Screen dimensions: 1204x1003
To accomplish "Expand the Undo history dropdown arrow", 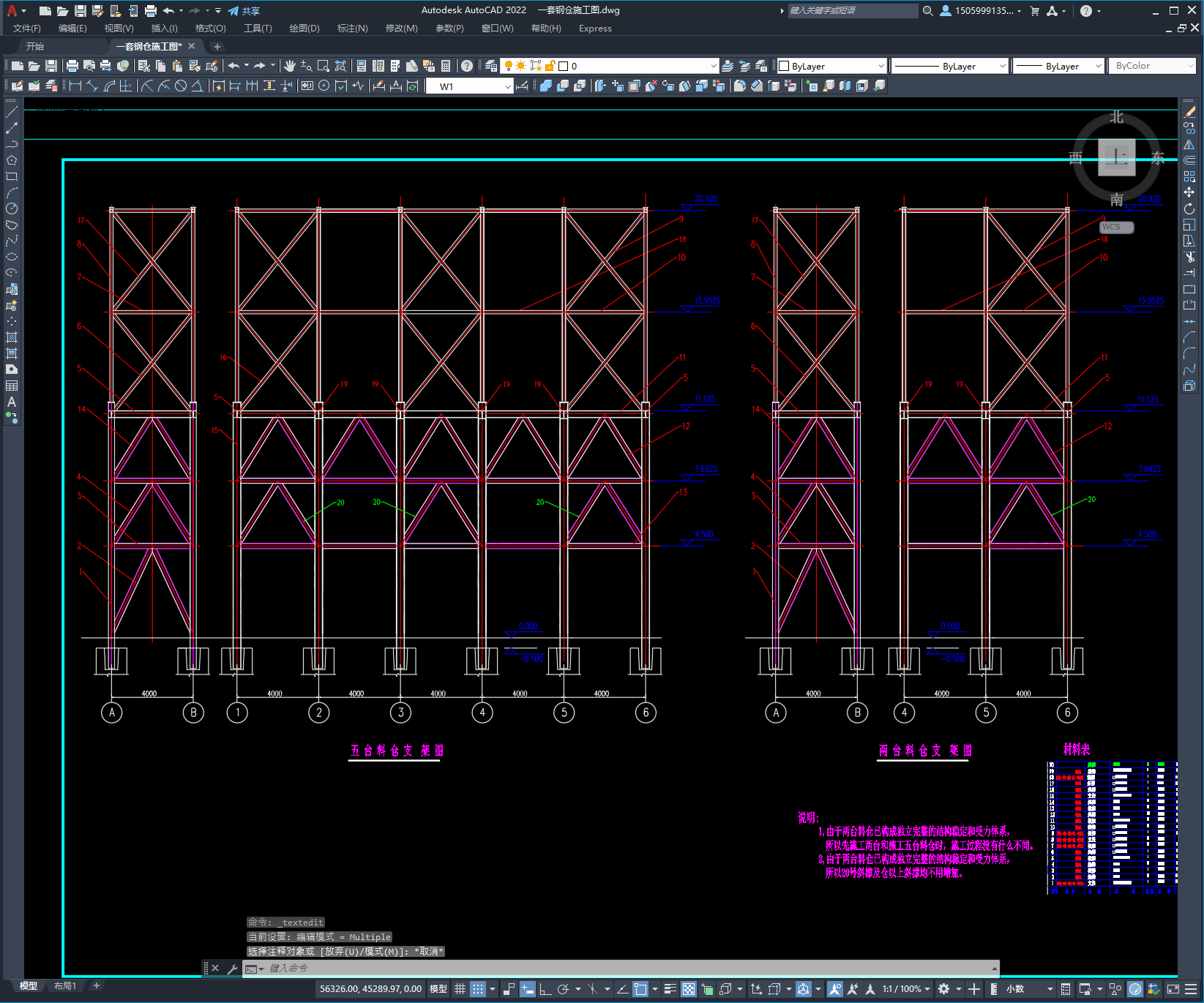I will coord(247,66).
